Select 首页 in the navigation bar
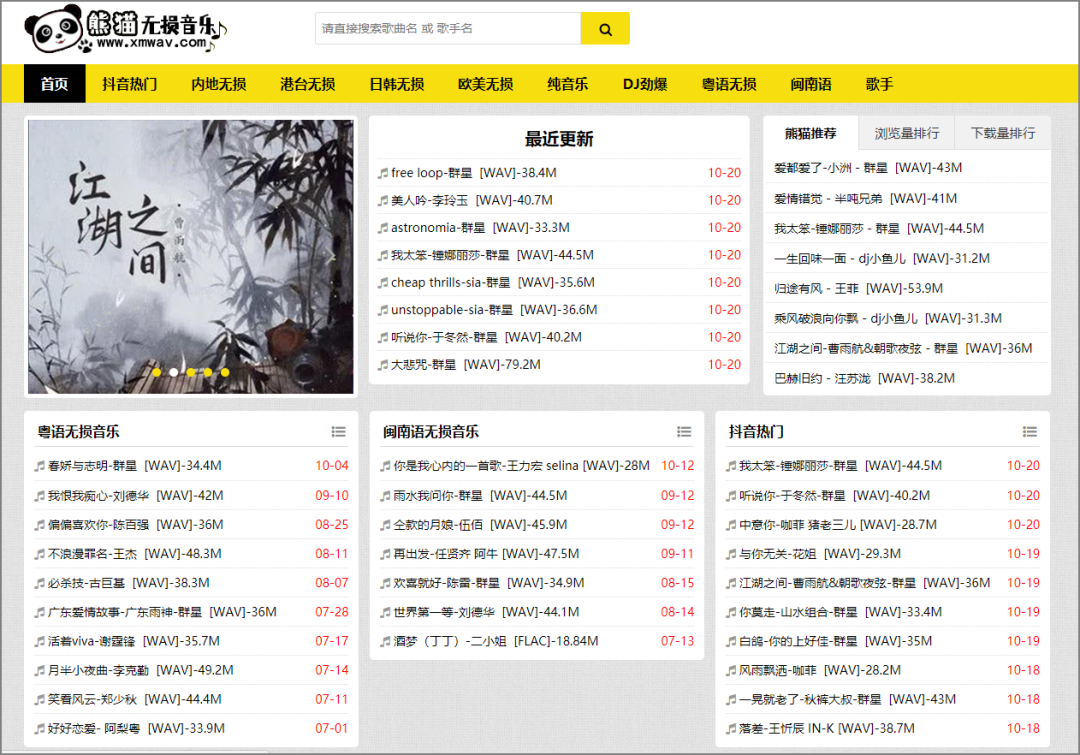This screenshot has height=755, width=1080. pos(54,85)
